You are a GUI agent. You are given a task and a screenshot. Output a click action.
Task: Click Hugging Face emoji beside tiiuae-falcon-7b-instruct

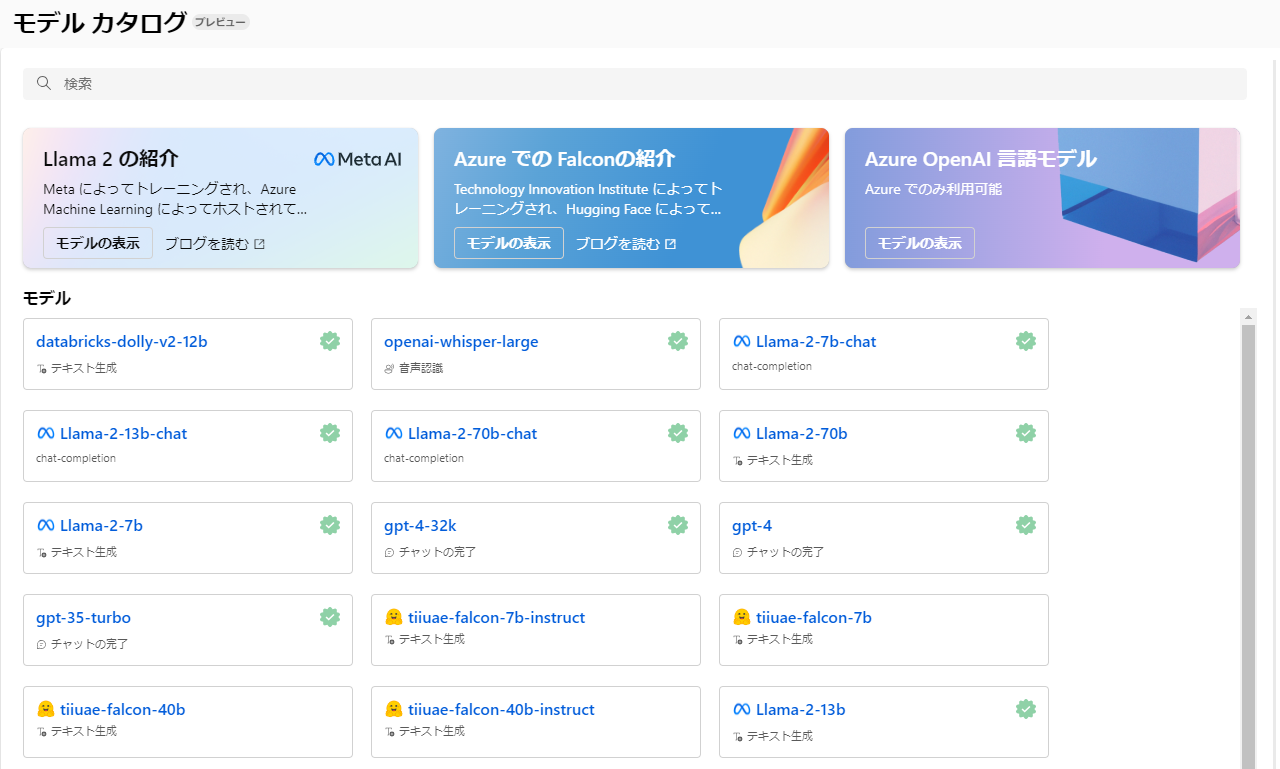click(x=393, y=617)
